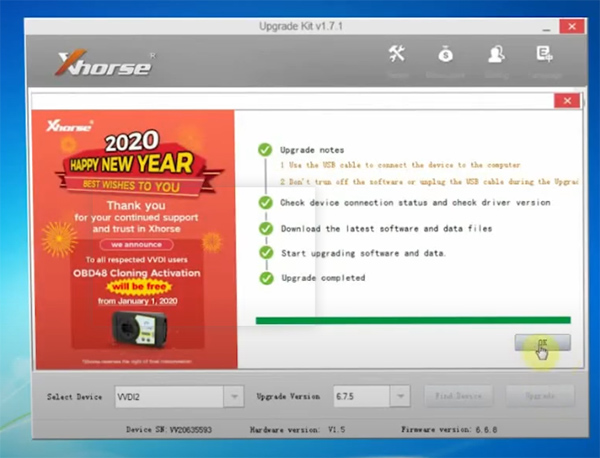The image size is (600, 458).
Task: Click the 'Upgrade Kit v1.7.1' title text
Action: pyautogui.click(x=301, y=26)
